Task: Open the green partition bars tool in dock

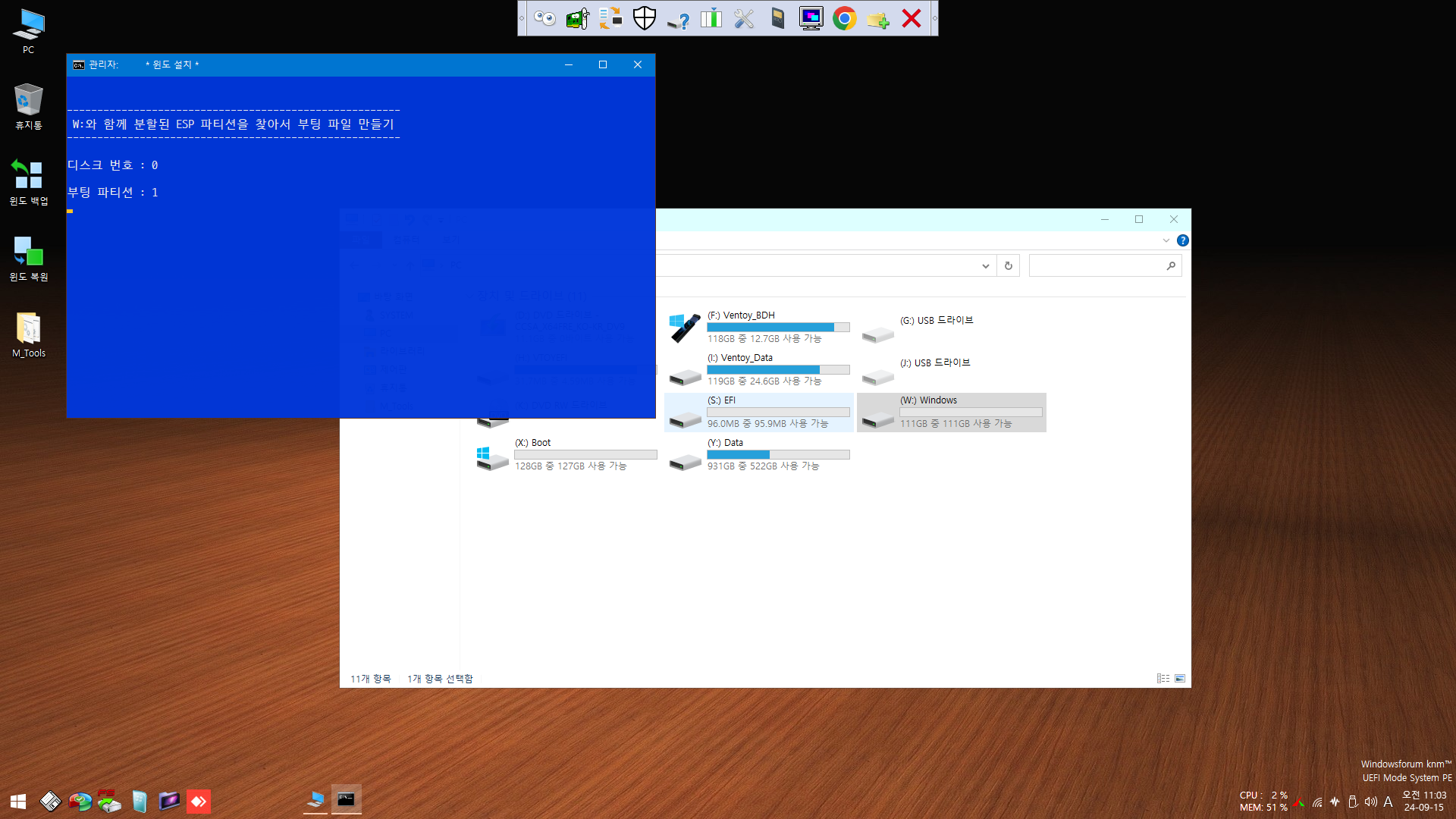Action: pyautogui.click(x=711, y=18)
